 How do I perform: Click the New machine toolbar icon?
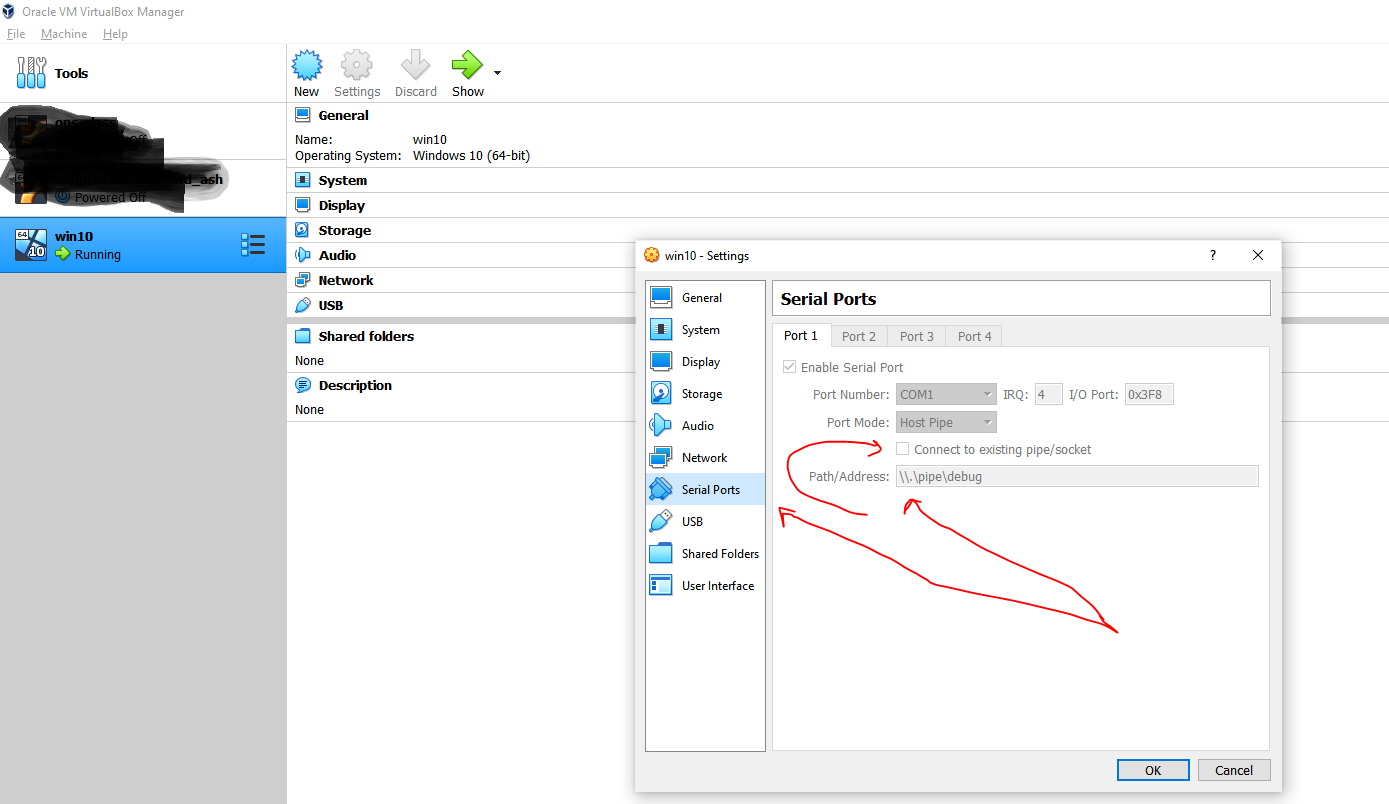307,66
